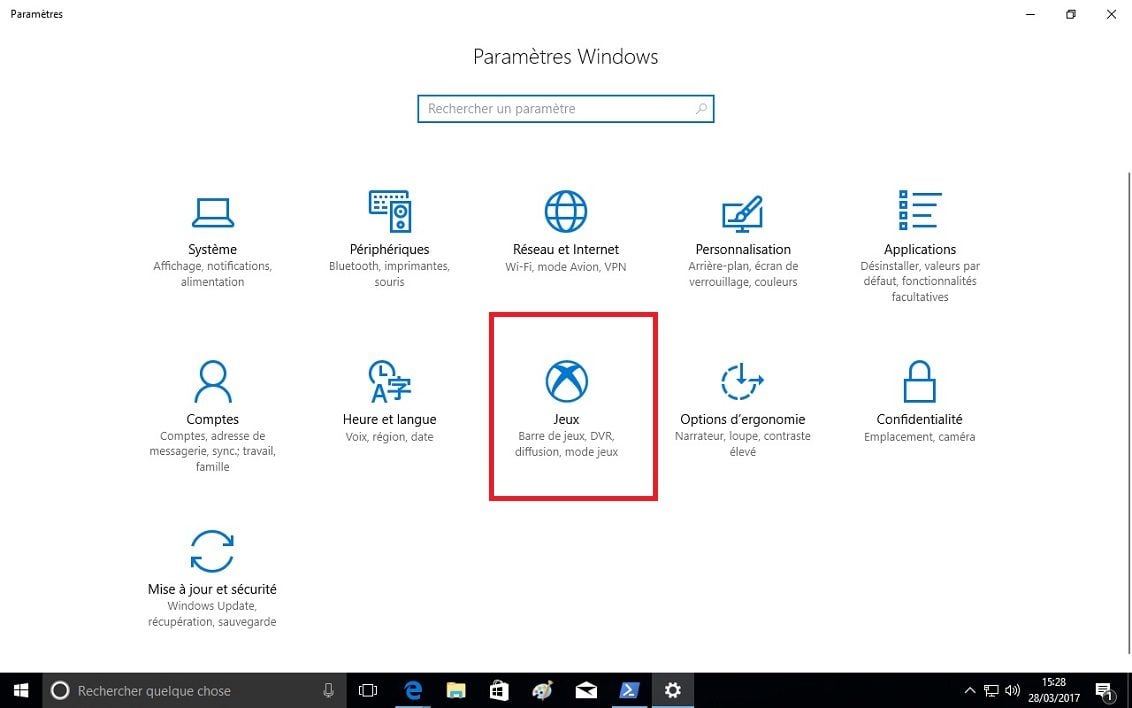Open Confidentialité padlock icon

919,381
